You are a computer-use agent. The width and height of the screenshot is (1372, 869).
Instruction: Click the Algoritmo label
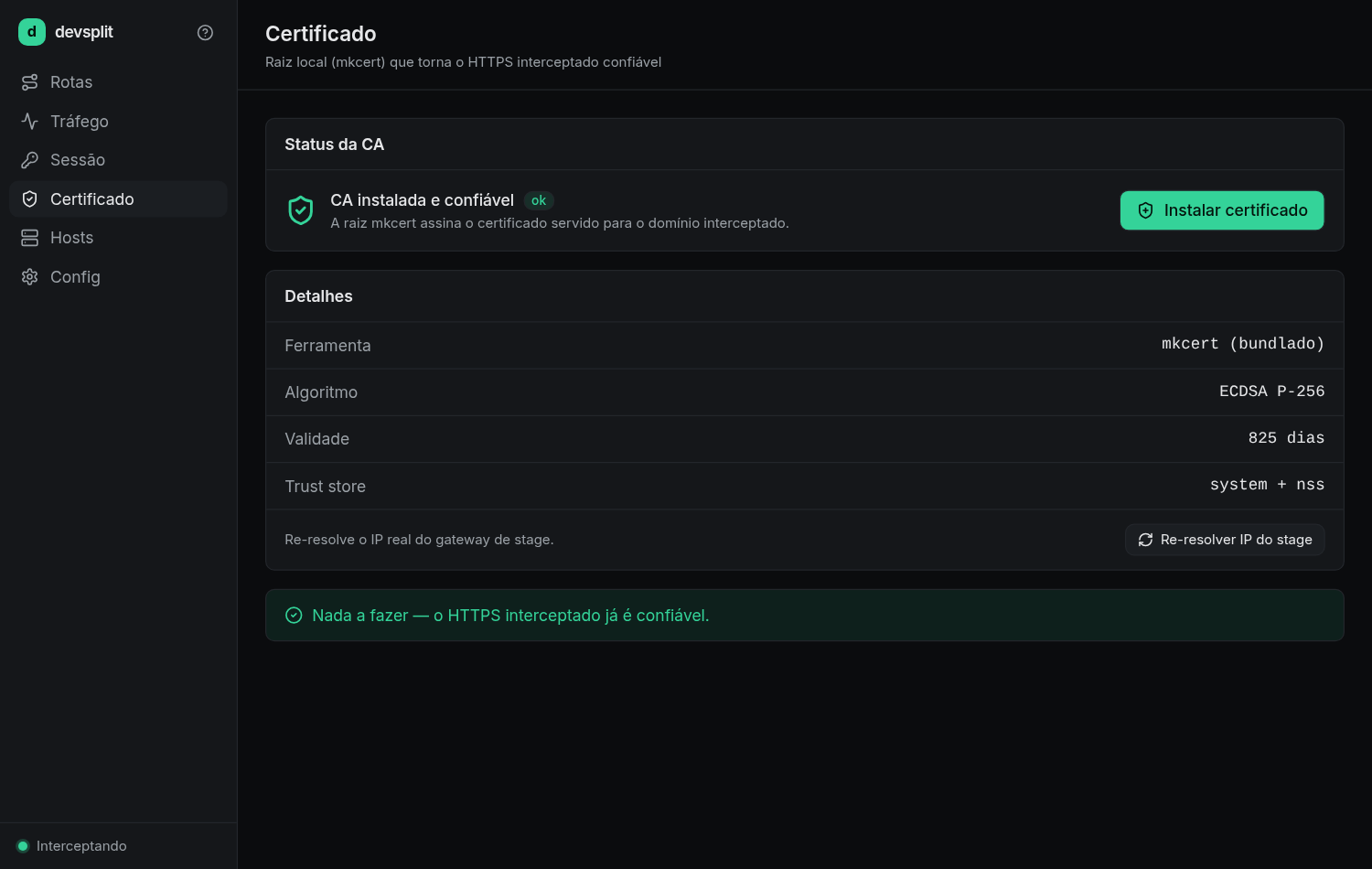point(321,392)
